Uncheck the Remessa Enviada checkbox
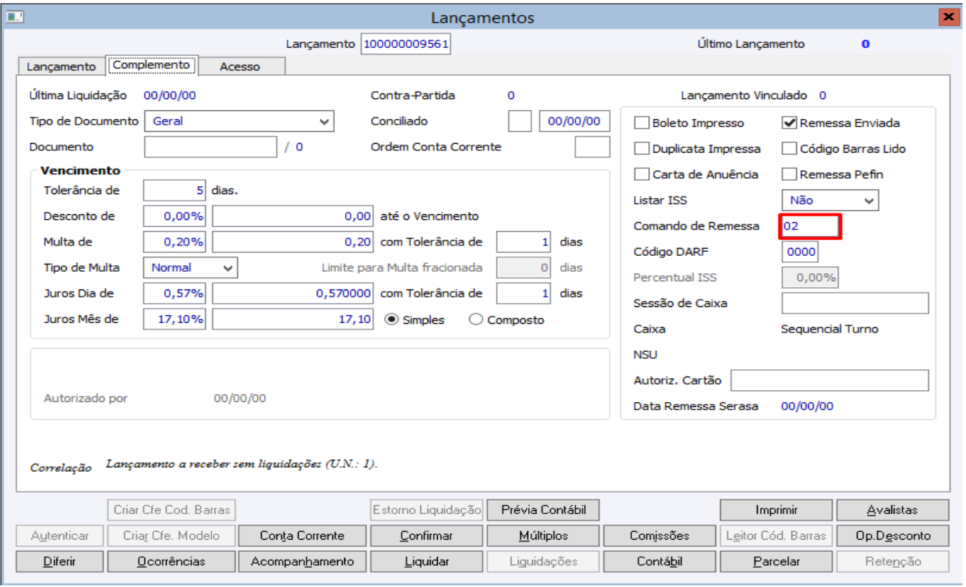966x587 pixels. click(789, 123)
